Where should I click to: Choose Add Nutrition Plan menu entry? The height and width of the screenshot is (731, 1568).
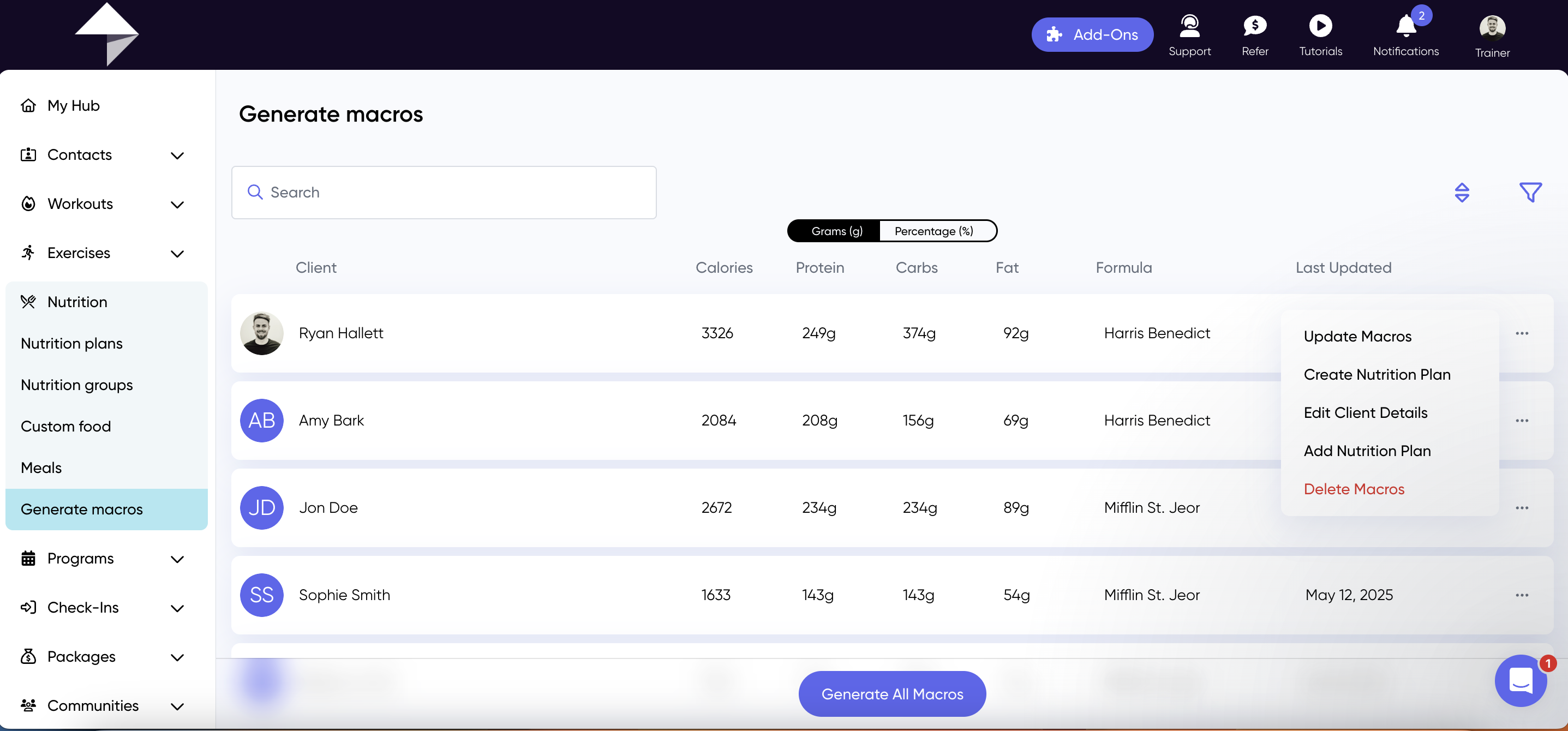click(1367, 451)
